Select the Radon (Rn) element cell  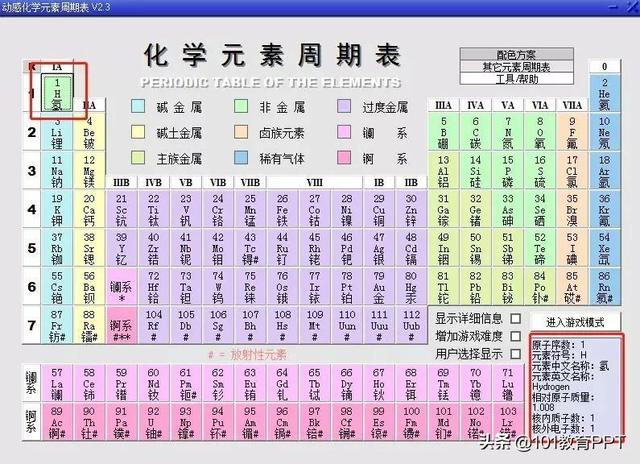[603, 287]
